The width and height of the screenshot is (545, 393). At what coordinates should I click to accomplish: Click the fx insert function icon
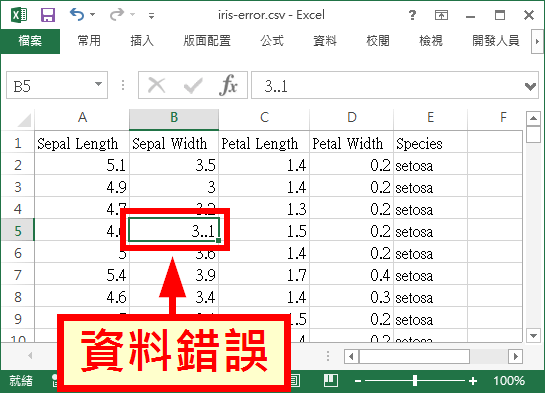[x=229, y=85]
